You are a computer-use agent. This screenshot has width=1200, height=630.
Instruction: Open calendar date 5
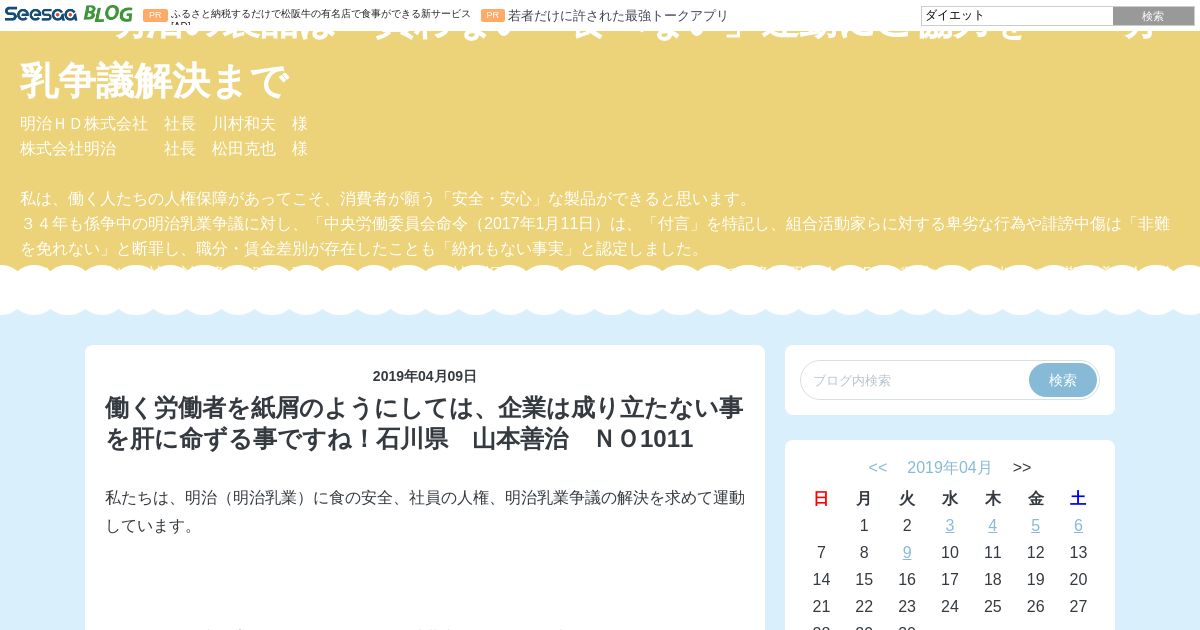point(1036,525)
